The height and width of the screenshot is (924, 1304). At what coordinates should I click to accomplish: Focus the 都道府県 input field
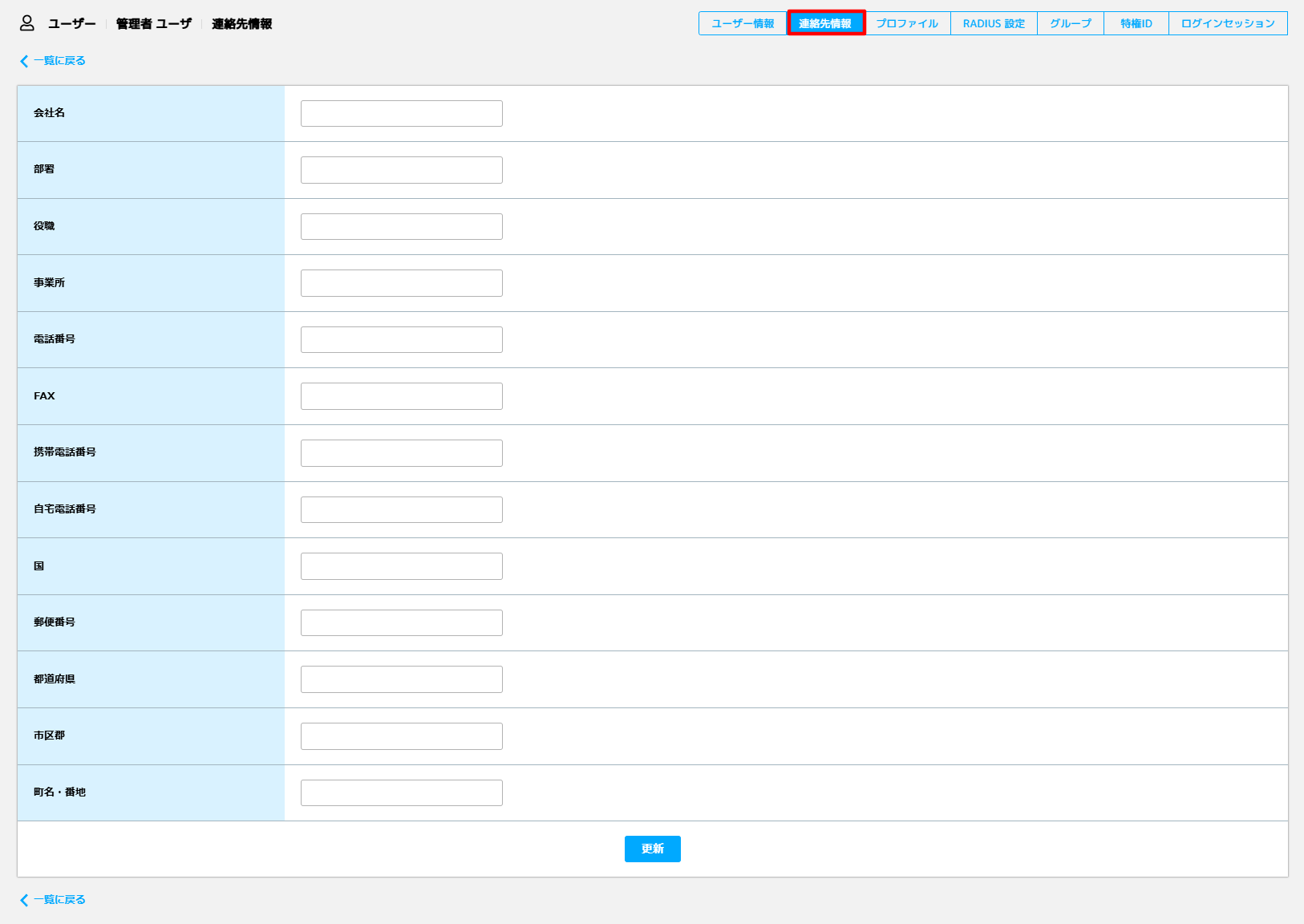[x=402, y=679]
